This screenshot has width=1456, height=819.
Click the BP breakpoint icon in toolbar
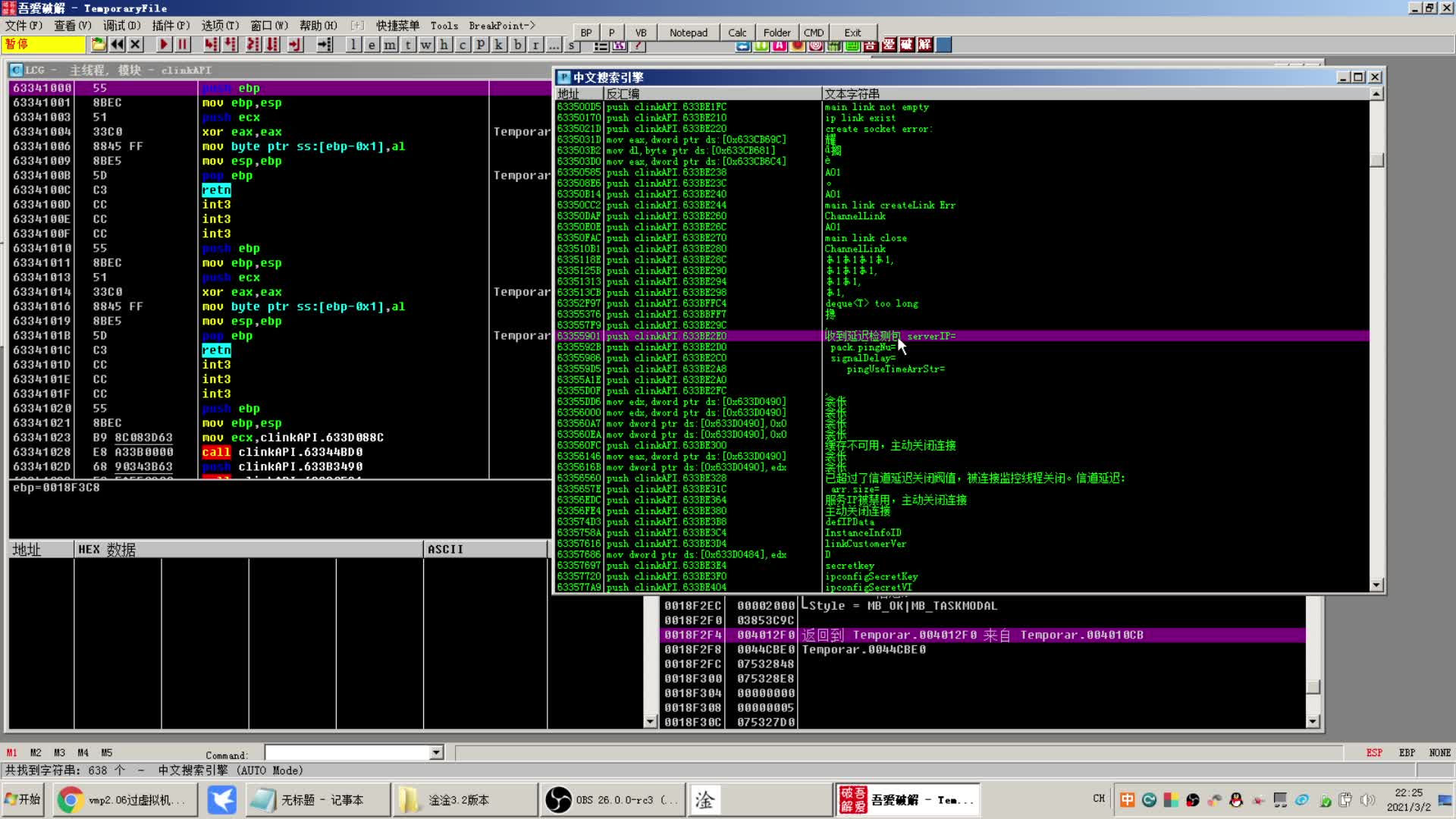[x=586, y=32]
